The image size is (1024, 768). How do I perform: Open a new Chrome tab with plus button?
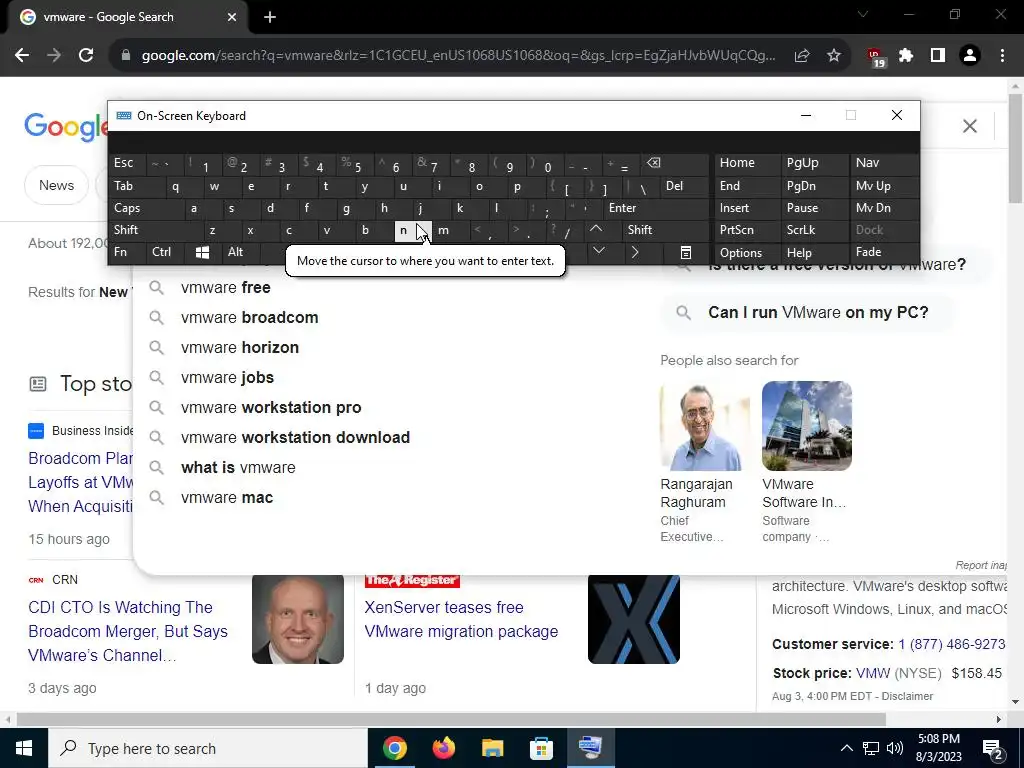(270, 17)
